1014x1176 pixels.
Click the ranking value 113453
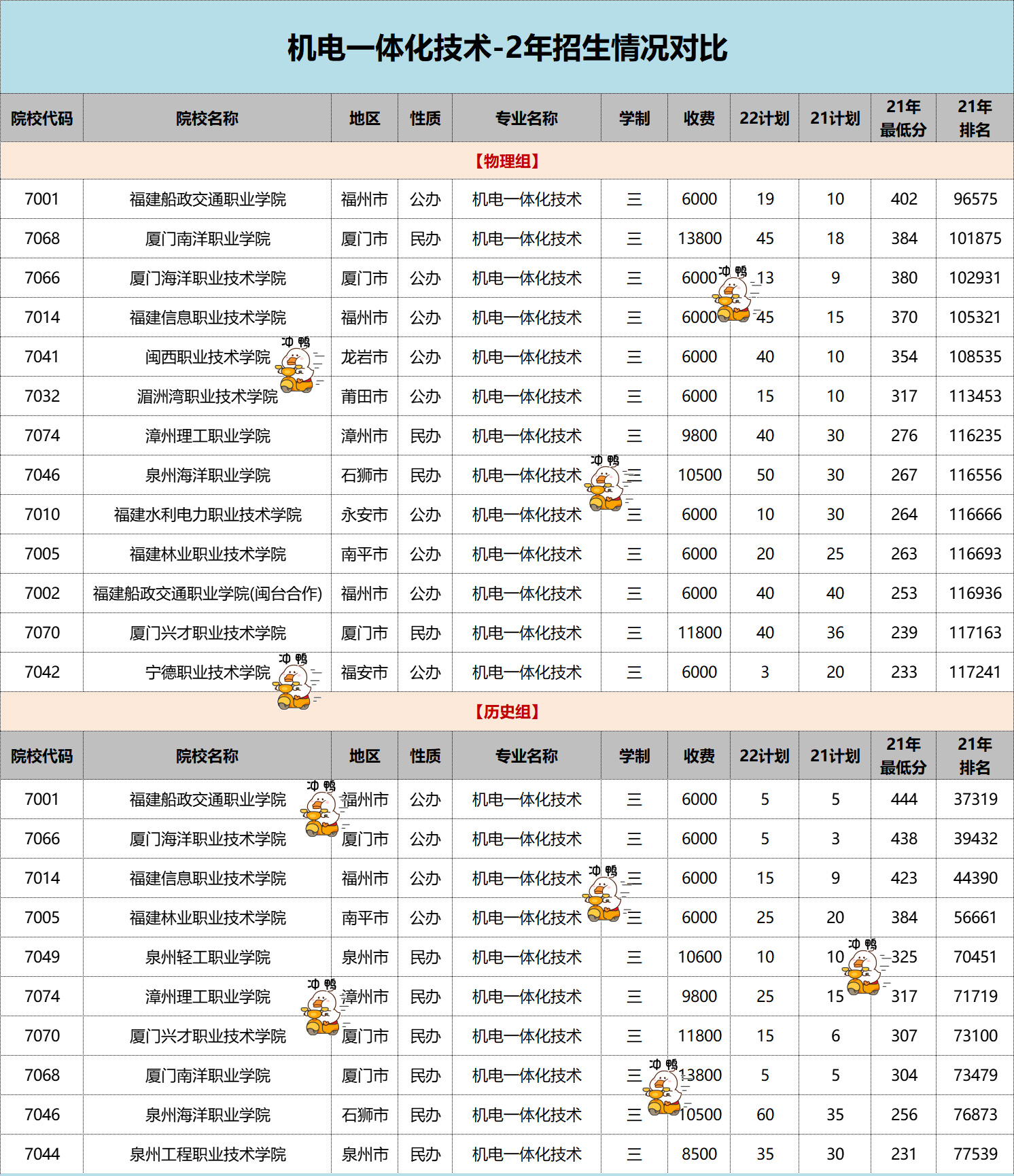tap(975, 396)
